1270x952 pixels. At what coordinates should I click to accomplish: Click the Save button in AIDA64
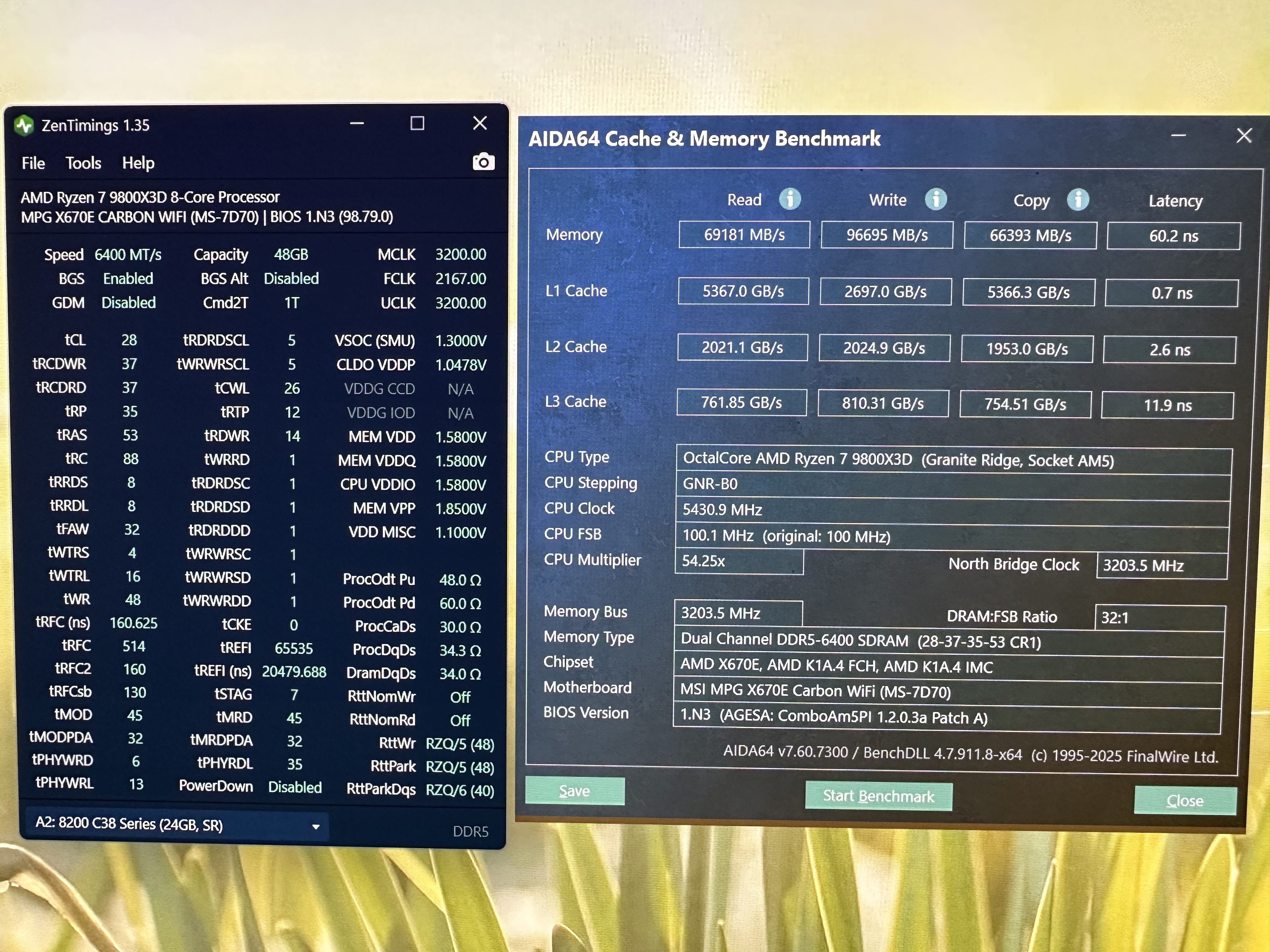click(x=575, y=791)
